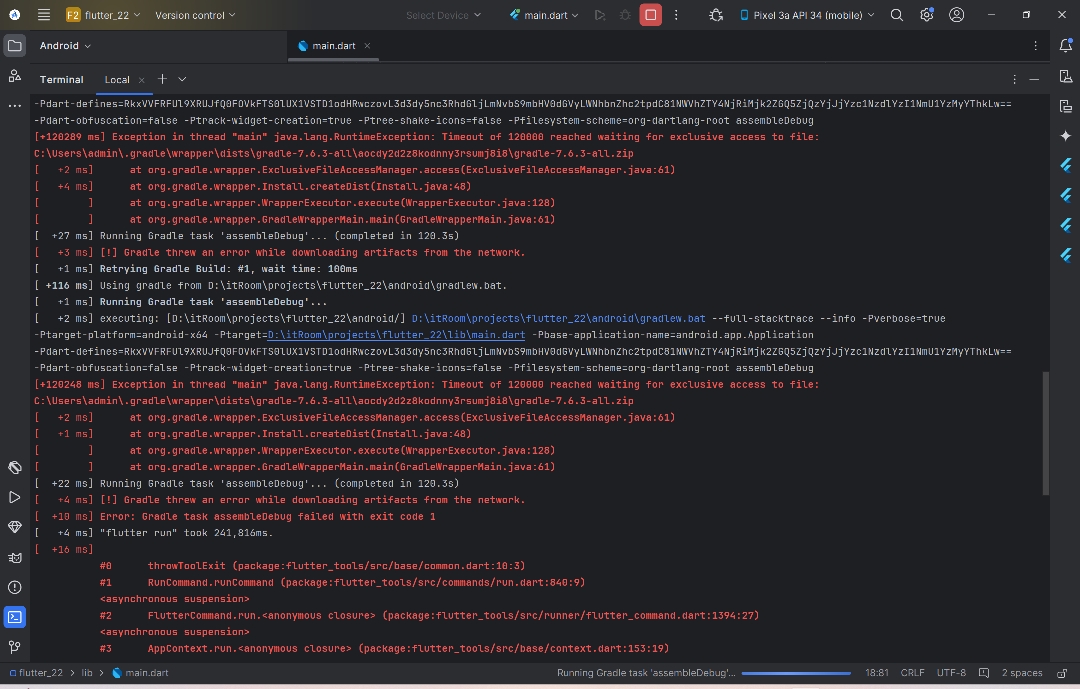This screenshot has width=1080, height=689.
Task: Click flutter_22 breadcrumb in status bar
Action: click(36, 672)
